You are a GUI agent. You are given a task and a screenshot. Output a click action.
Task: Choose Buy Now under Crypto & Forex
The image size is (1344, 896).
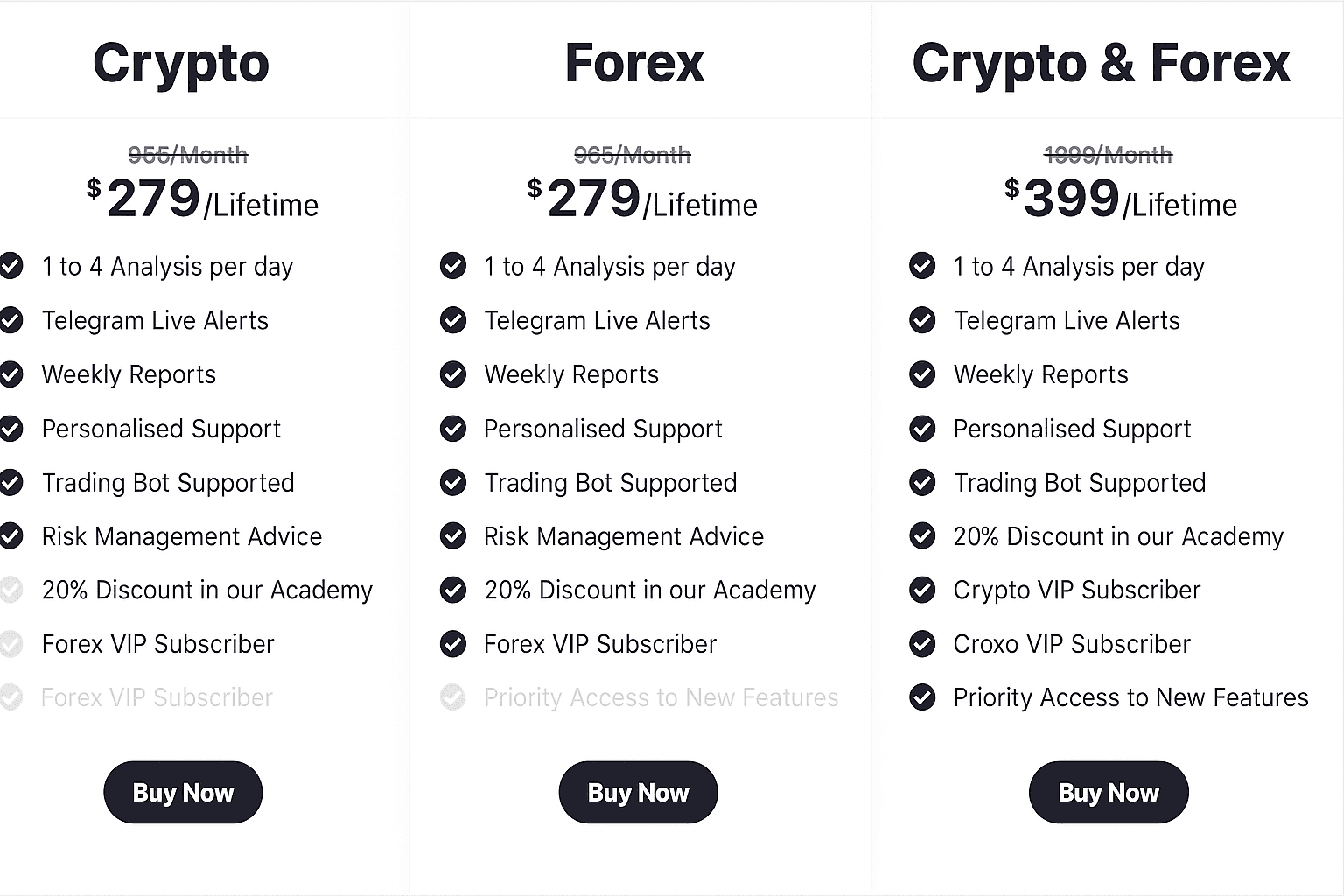pyautogui.click(x=1109, y=793)
